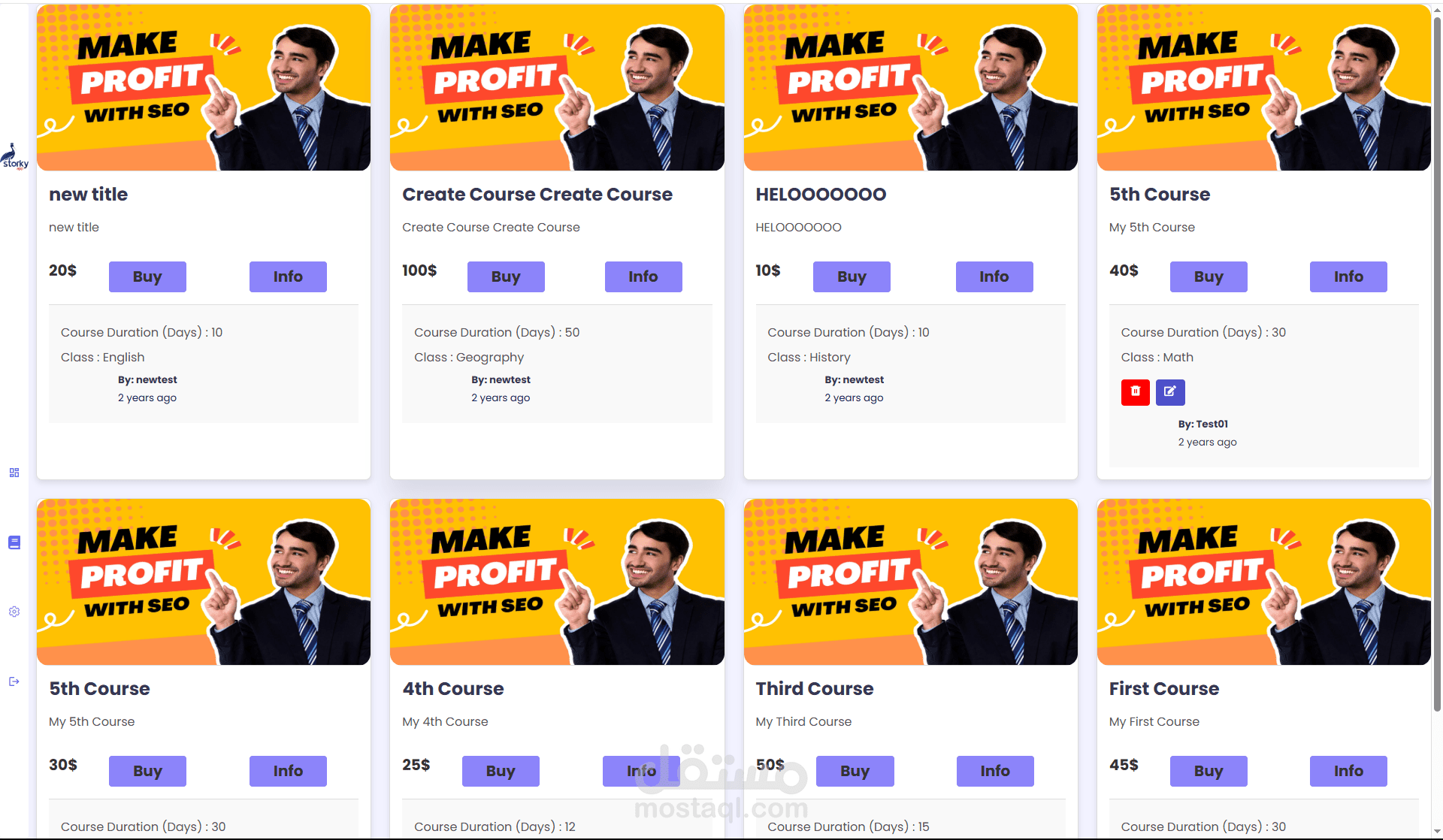Click the logout icon in sidebar
This screenshot has height=840, width=1443.
coord(14,681)
